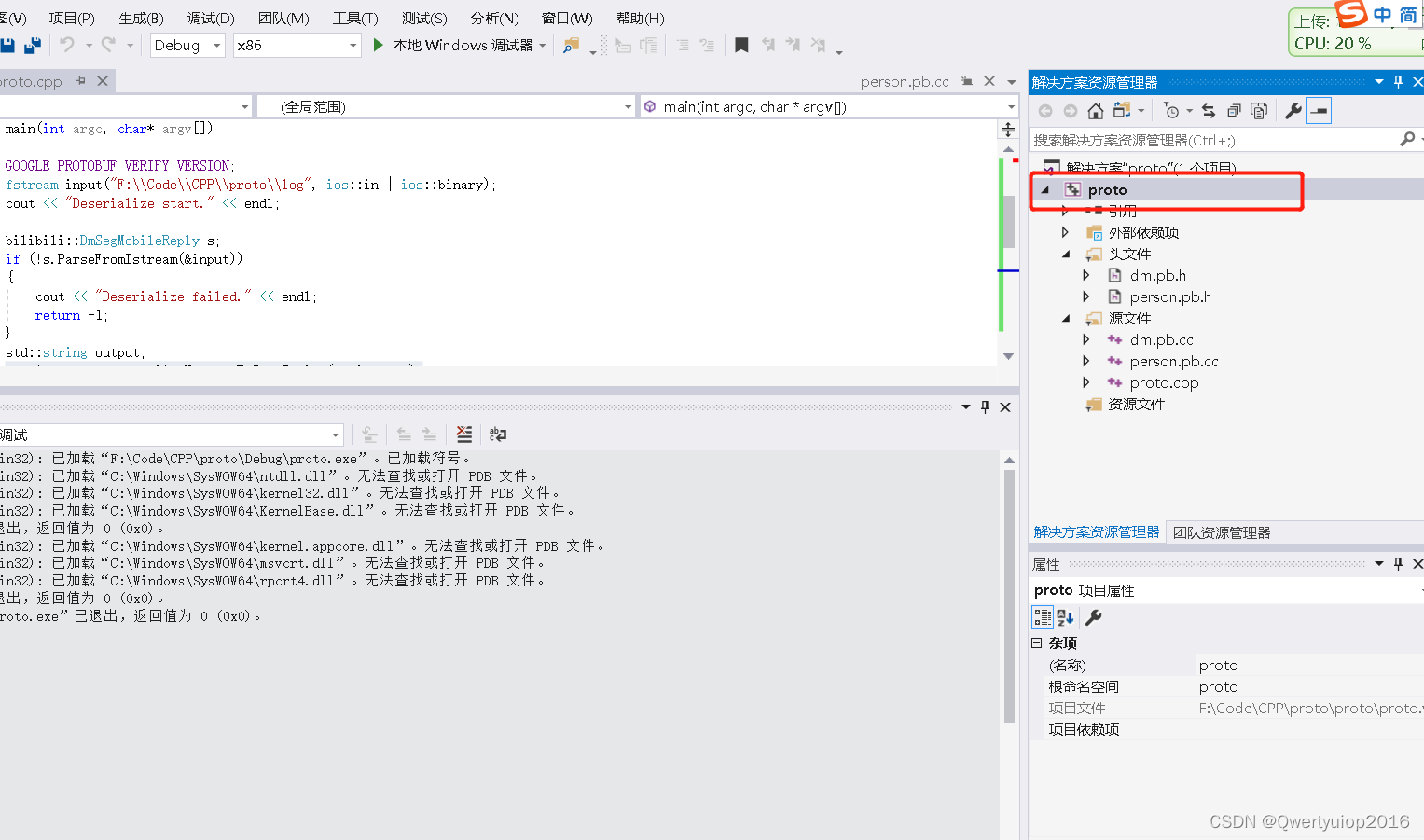The width and height of the screenshot is (1424, 840).
Task: Collapse all nodes in Solution Explorer
Action: [1234, 111]
